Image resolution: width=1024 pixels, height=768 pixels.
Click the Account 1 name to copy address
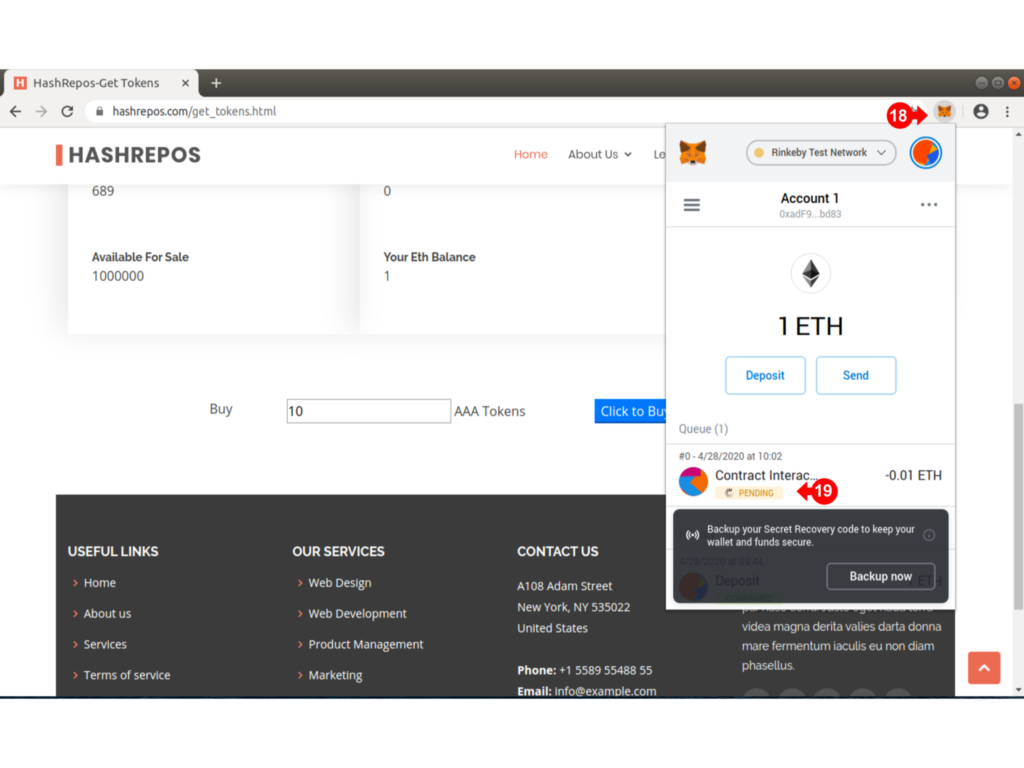click(810, 199)
